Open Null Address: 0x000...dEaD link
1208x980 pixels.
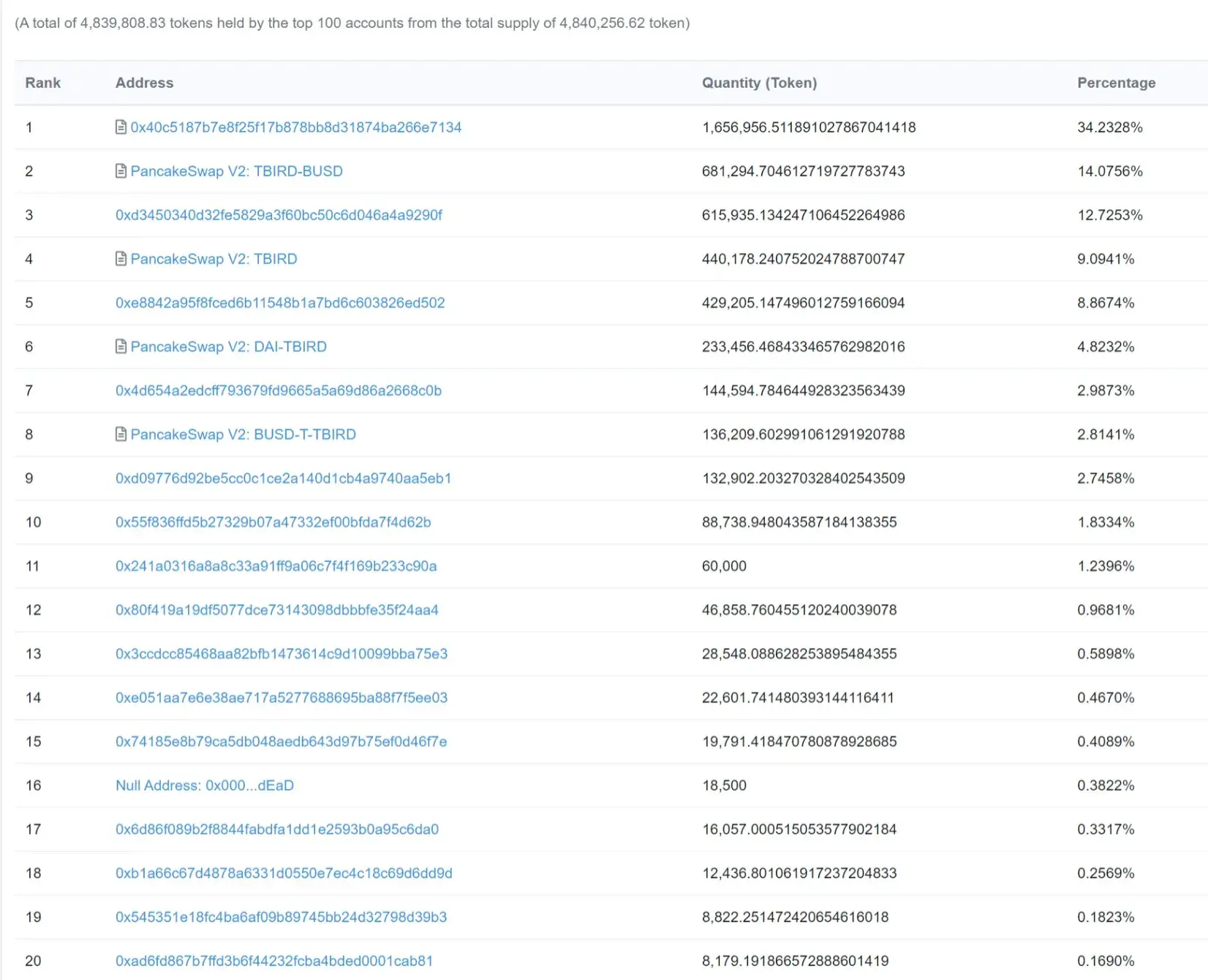205,785
